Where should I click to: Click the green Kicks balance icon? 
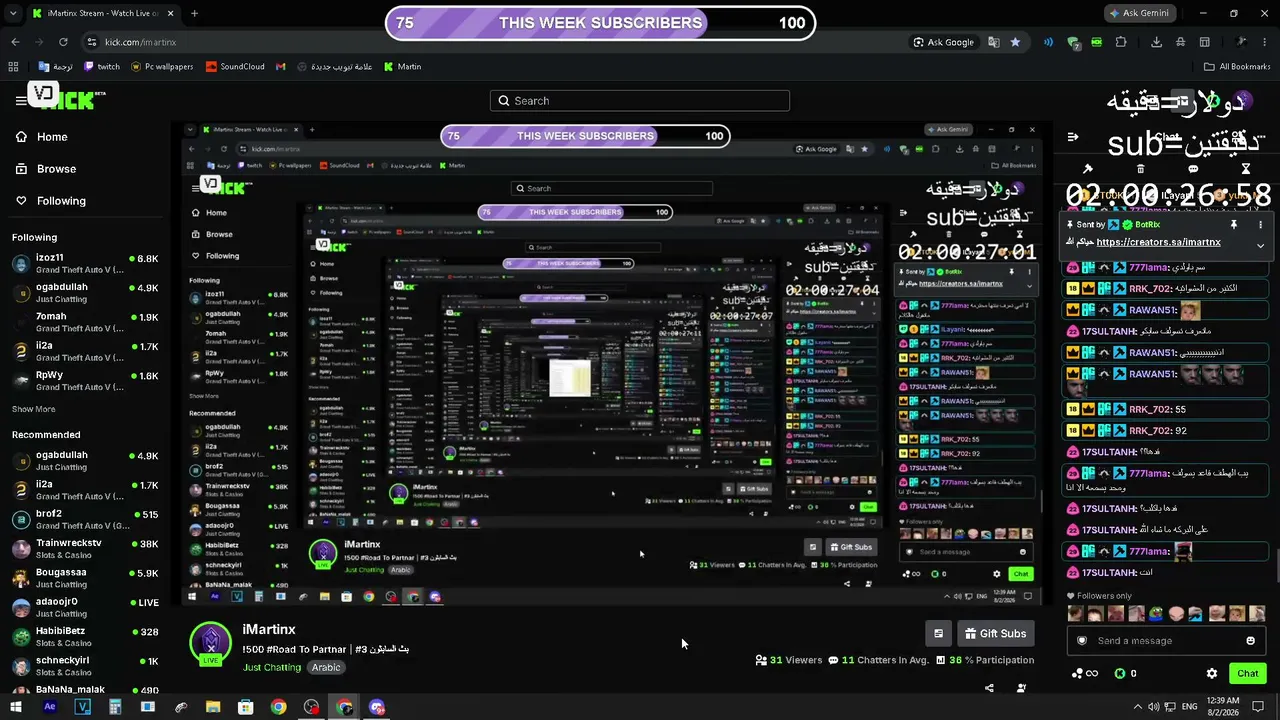1120,673
